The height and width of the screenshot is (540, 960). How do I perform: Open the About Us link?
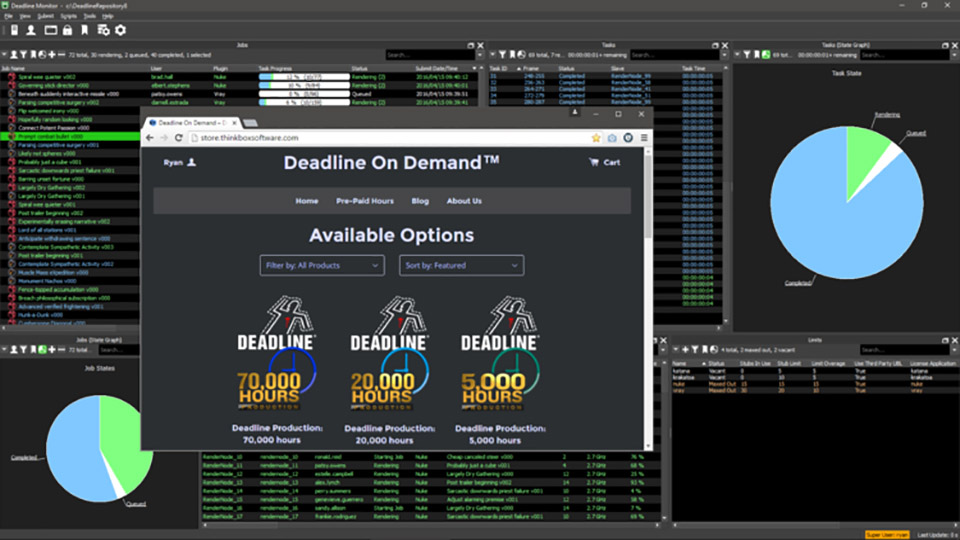click(464, 201)
